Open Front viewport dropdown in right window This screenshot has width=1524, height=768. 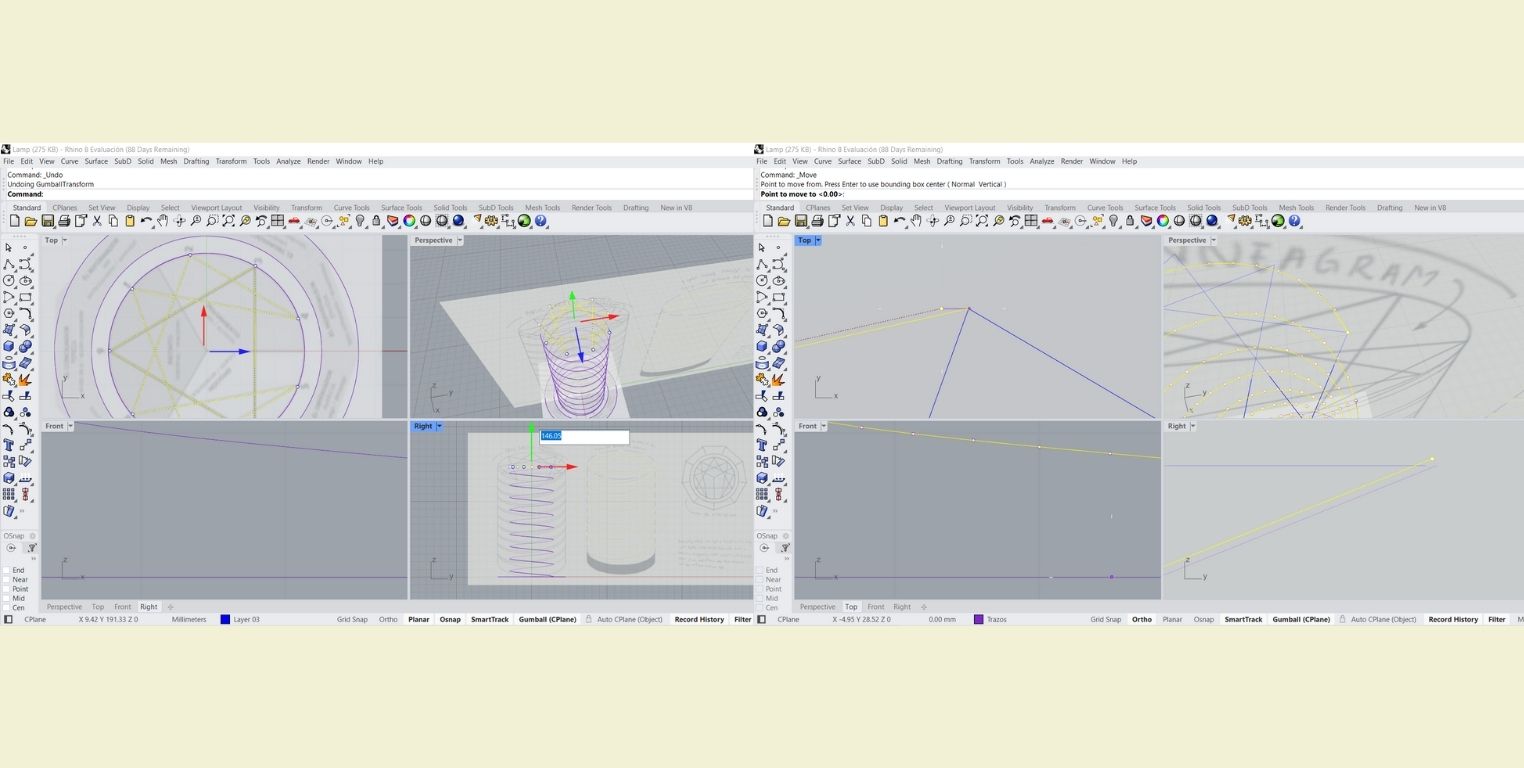coord(824,426)
